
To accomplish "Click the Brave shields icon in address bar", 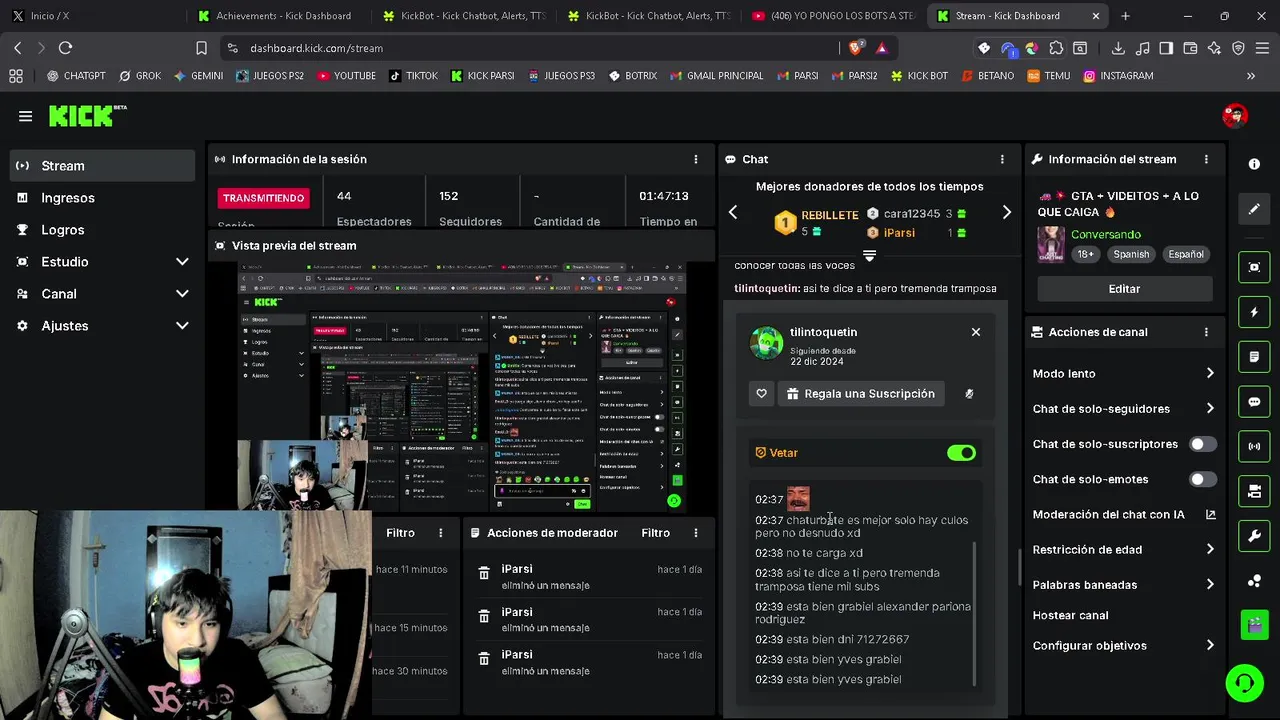I will coord(855,48).
